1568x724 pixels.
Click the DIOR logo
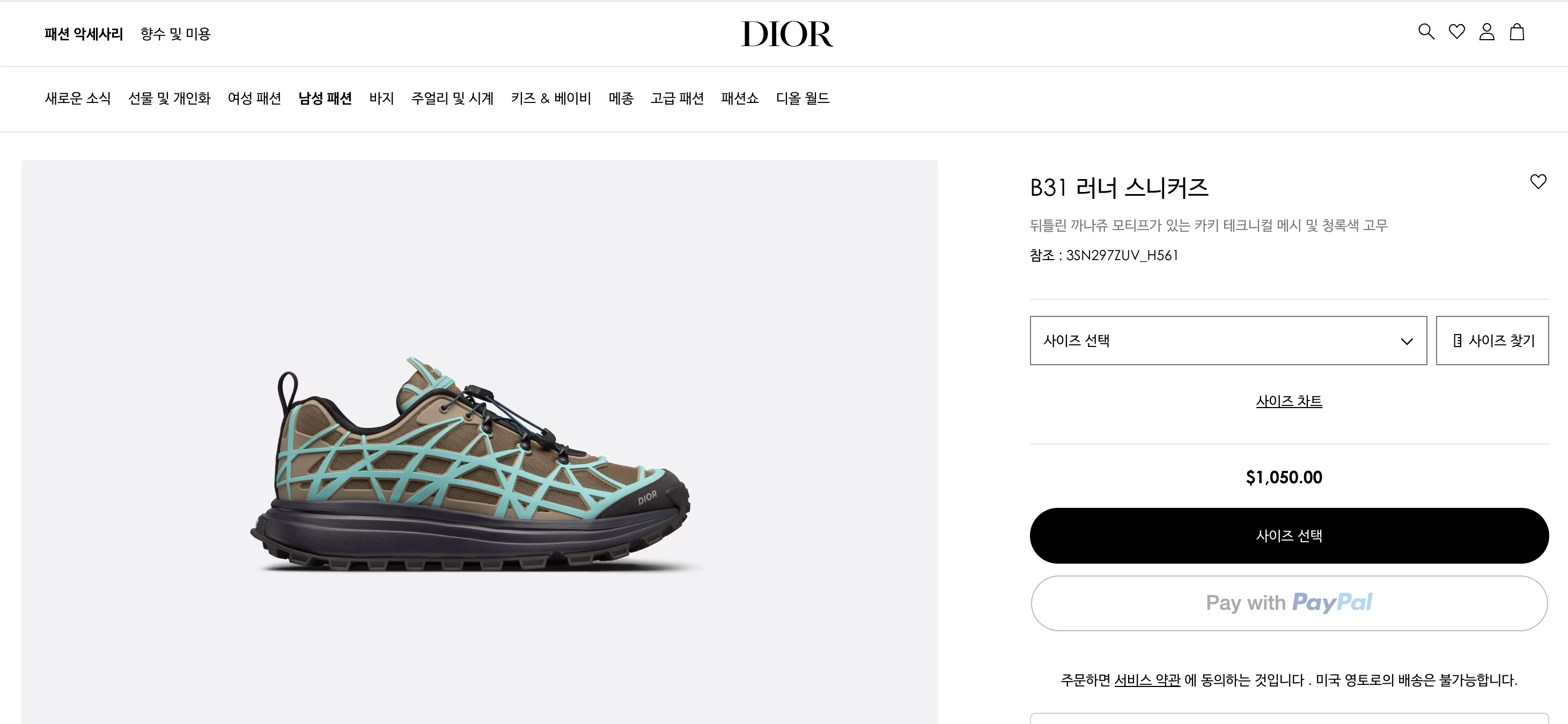pos(787,33)
